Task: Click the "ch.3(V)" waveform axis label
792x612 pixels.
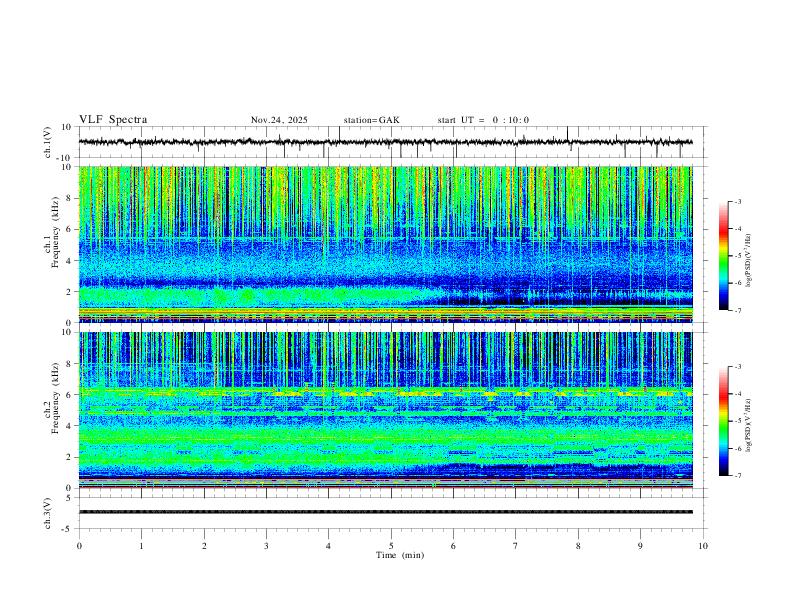Action: coord(48,514)
